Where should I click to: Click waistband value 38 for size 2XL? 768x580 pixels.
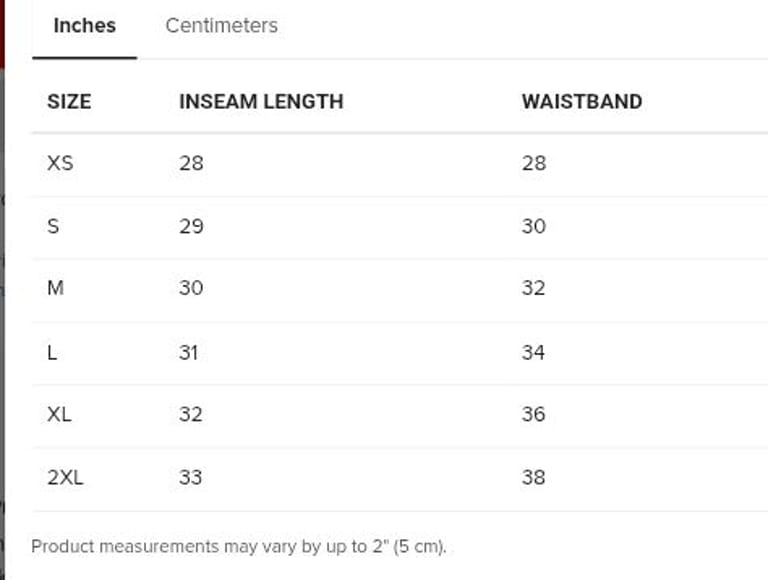click(533, 477)
